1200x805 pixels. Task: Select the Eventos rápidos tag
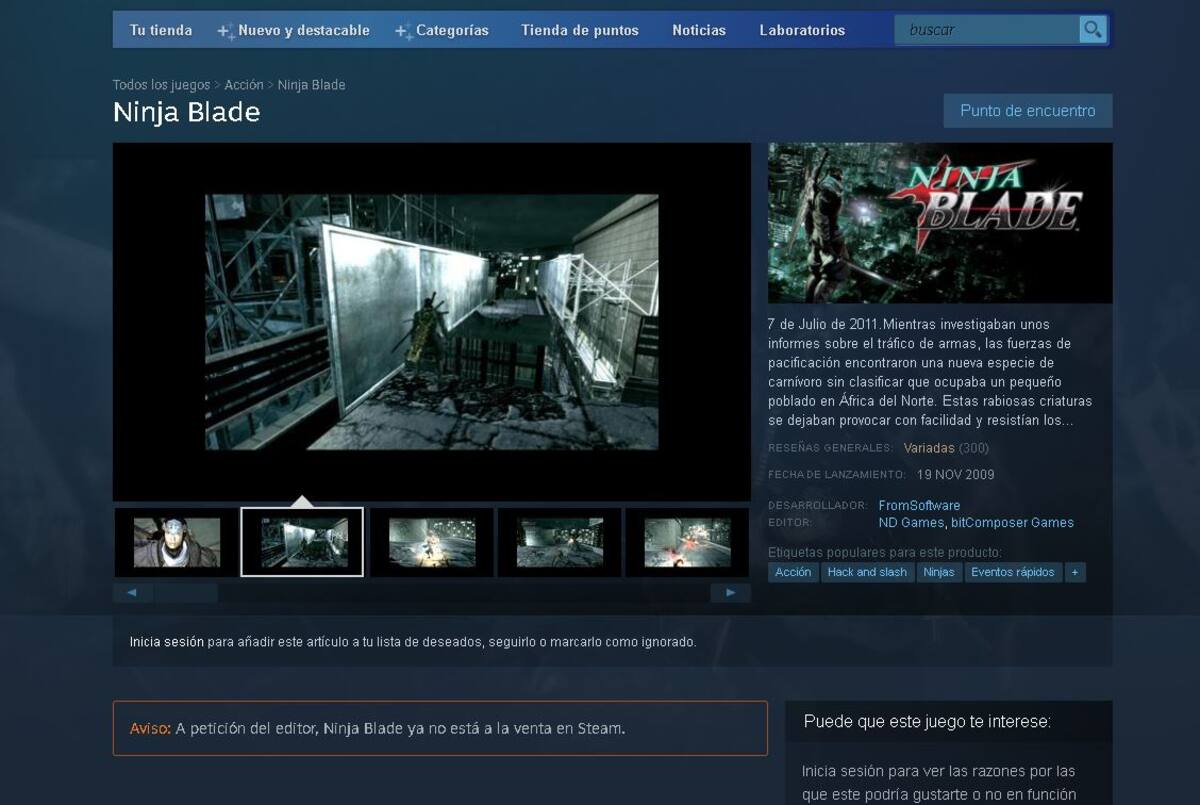(x=1013, y=572)
